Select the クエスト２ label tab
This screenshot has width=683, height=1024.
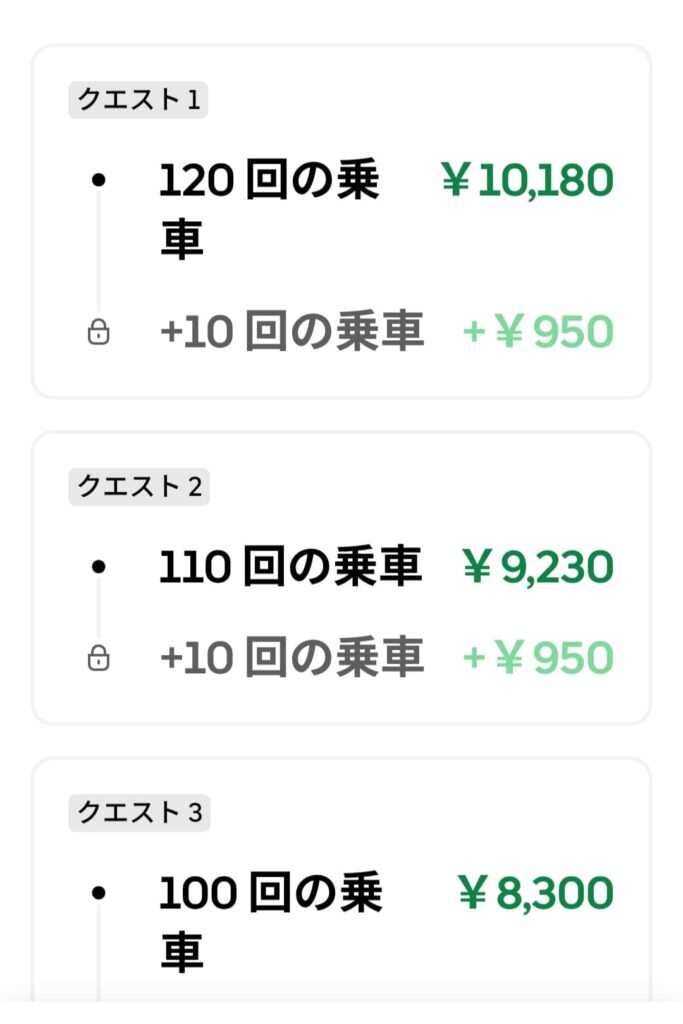(x=138, y=488)
